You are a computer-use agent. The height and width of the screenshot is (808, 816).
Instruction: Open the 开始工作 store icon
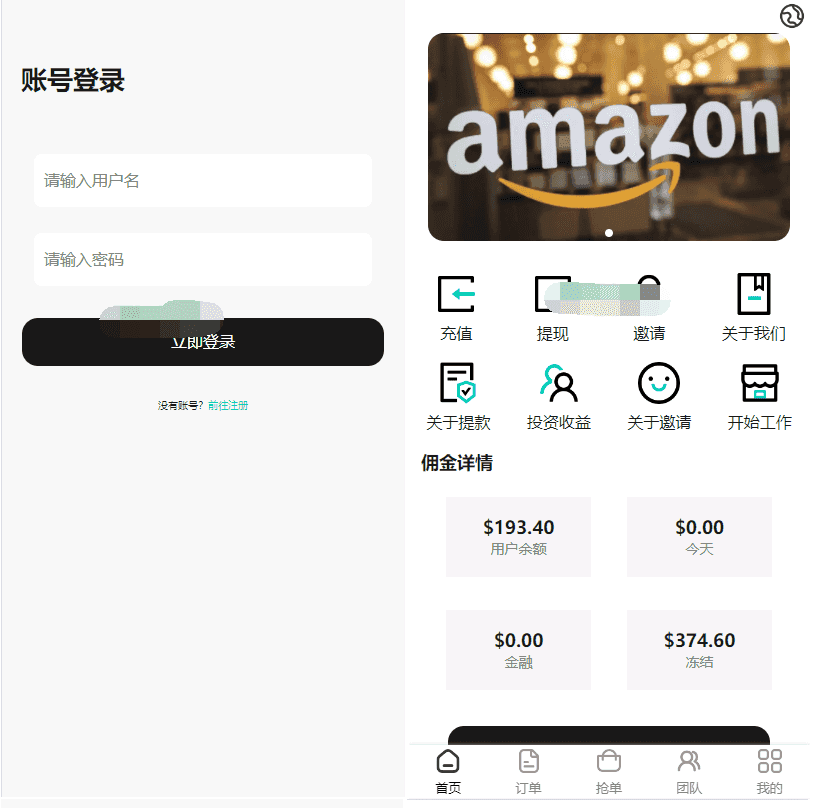tap(759, 383)
